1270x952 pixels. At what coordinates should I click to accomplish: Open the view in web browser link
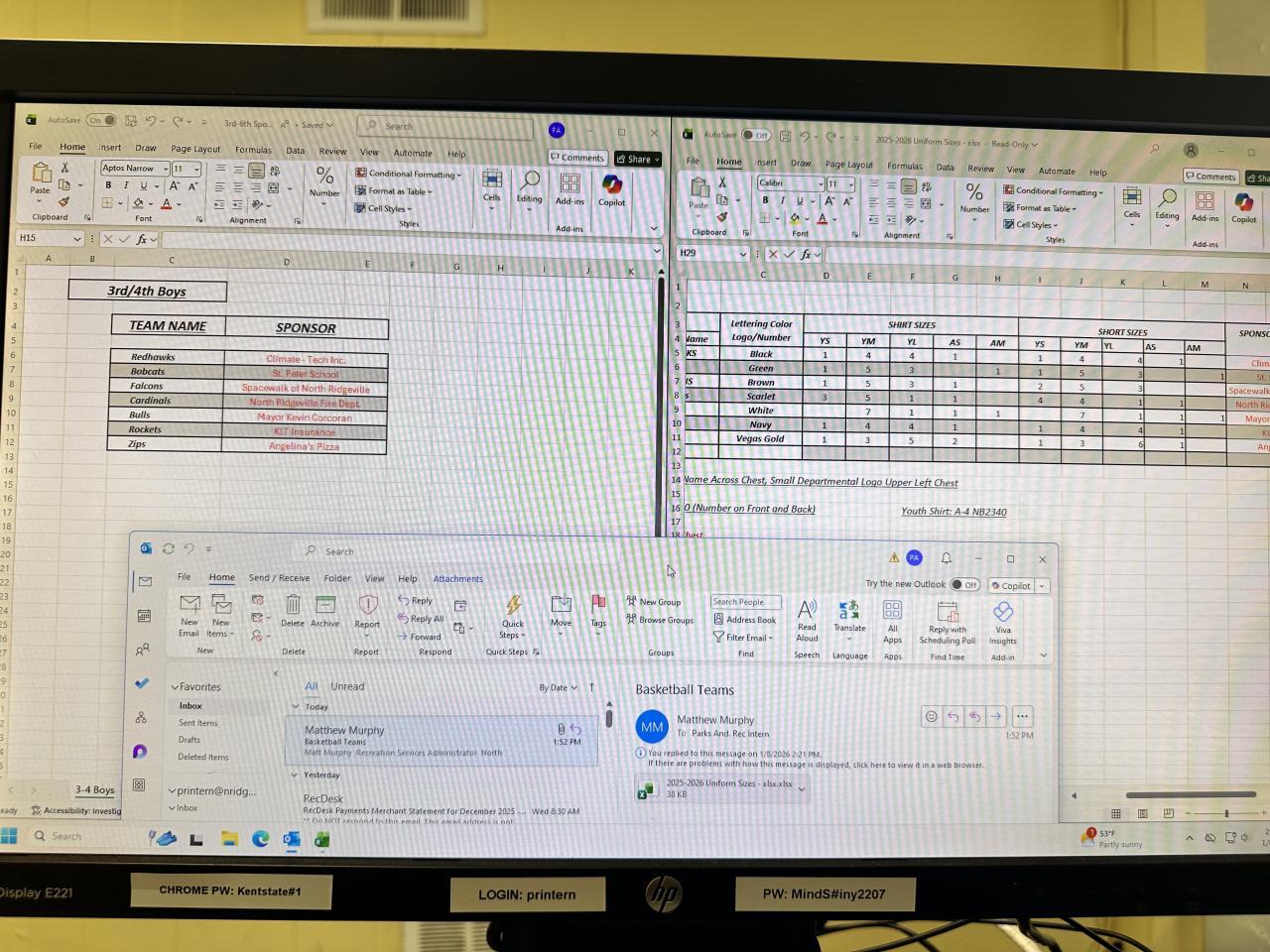pyautogui.click(x=816, y=765)
